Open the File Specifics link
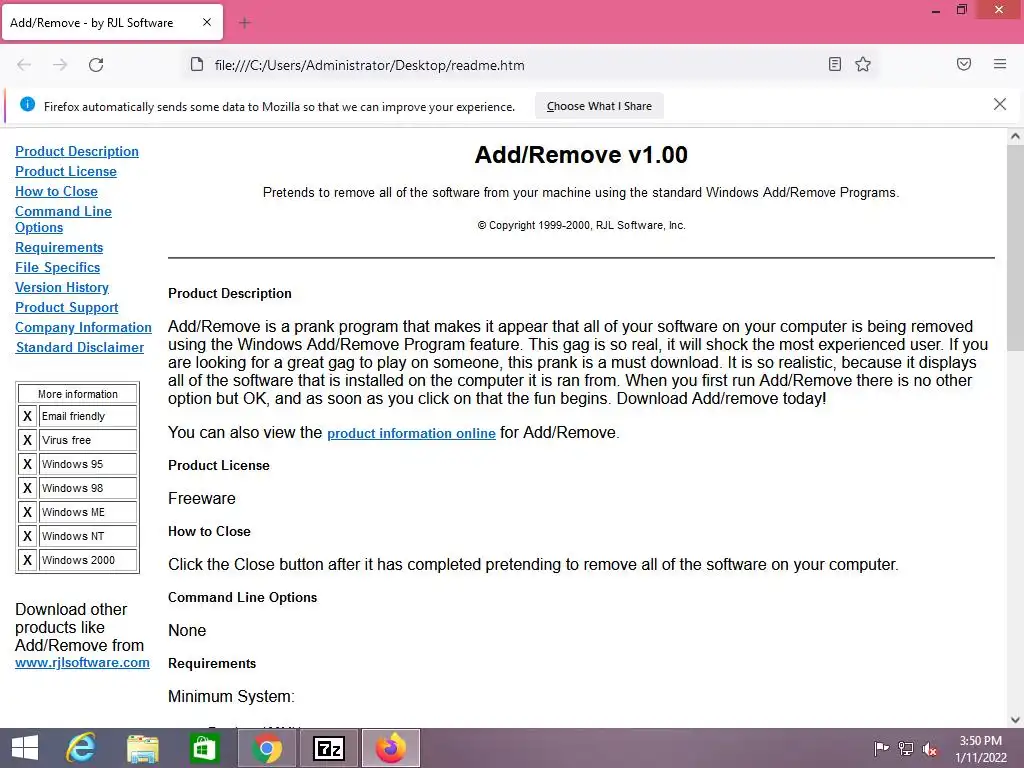 click(x=57, y=267)
